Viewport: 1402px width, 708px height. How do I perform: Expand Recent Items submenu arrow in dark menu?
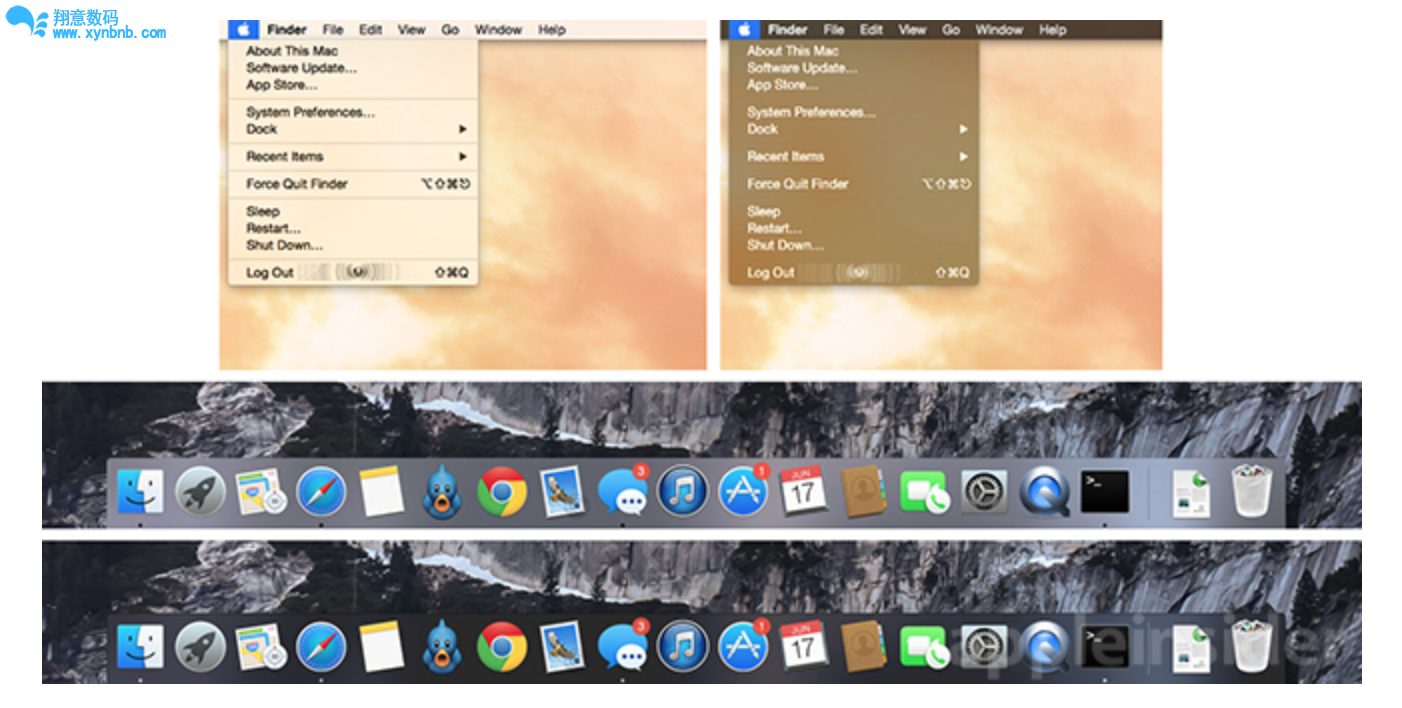click(964, 156)
